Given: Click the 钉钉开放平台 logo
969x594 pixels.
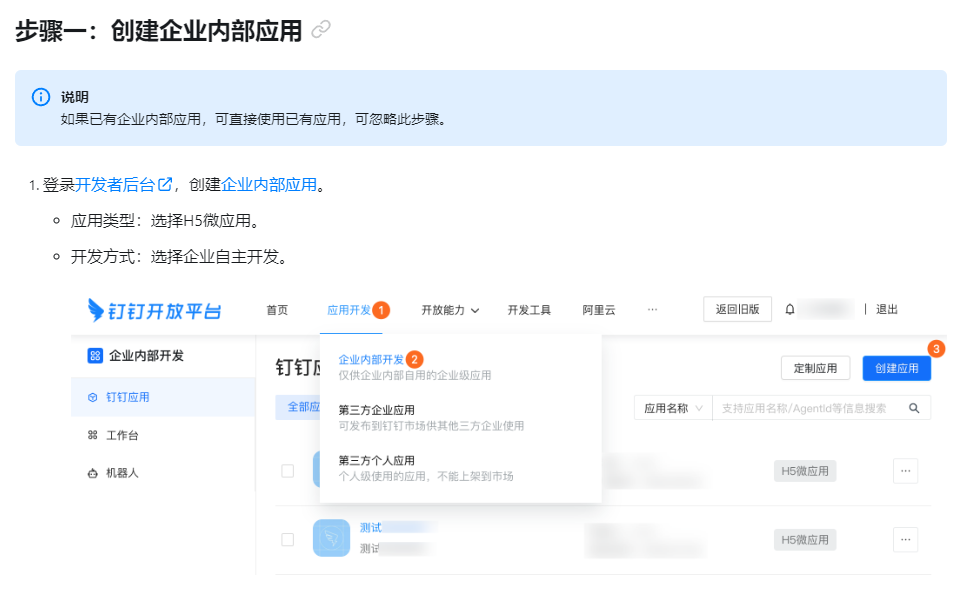Looking at the screenshot, I should (154, 310).
